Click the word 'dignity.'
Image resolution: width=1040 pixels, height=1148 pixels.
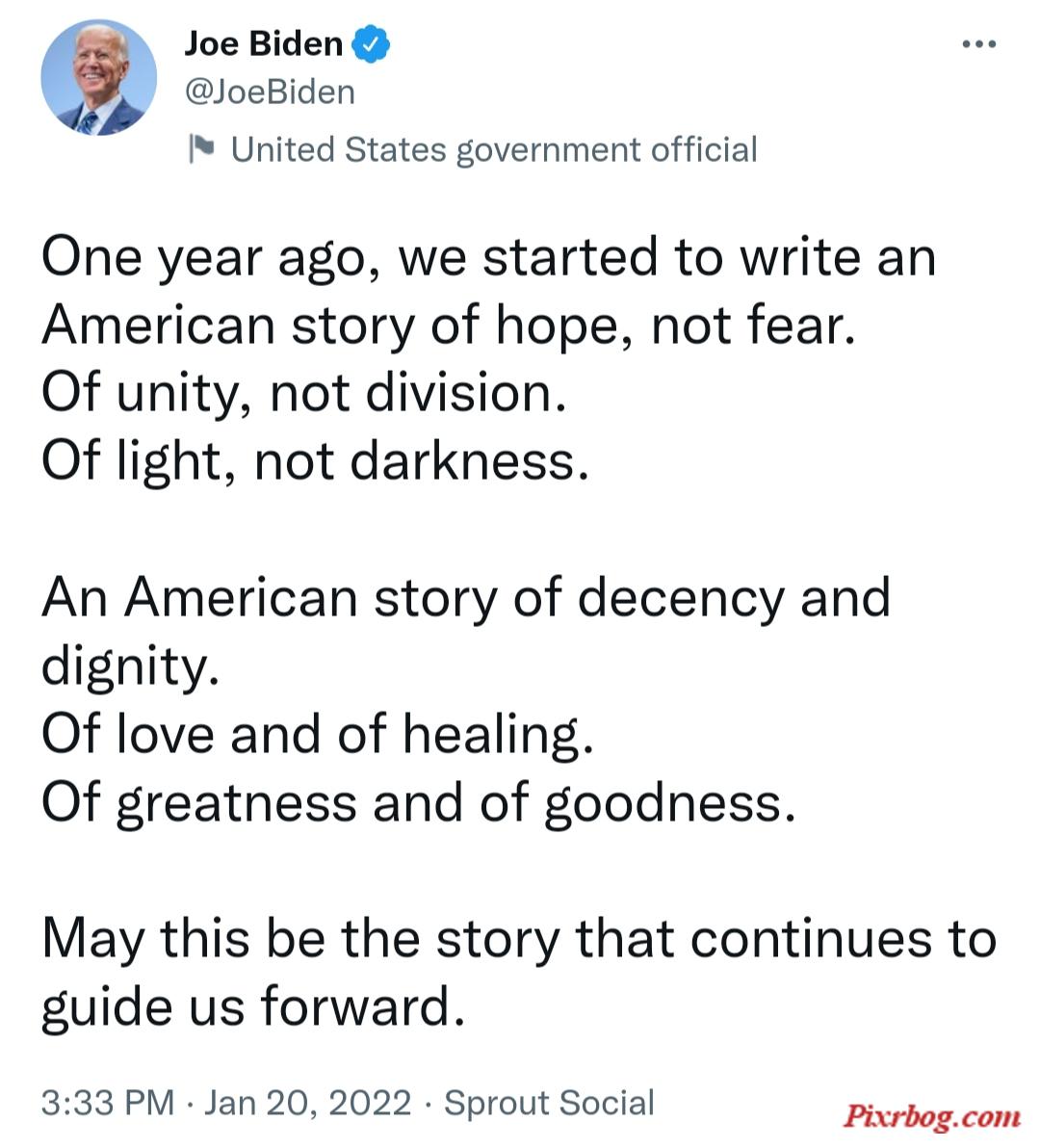(130, 667)
